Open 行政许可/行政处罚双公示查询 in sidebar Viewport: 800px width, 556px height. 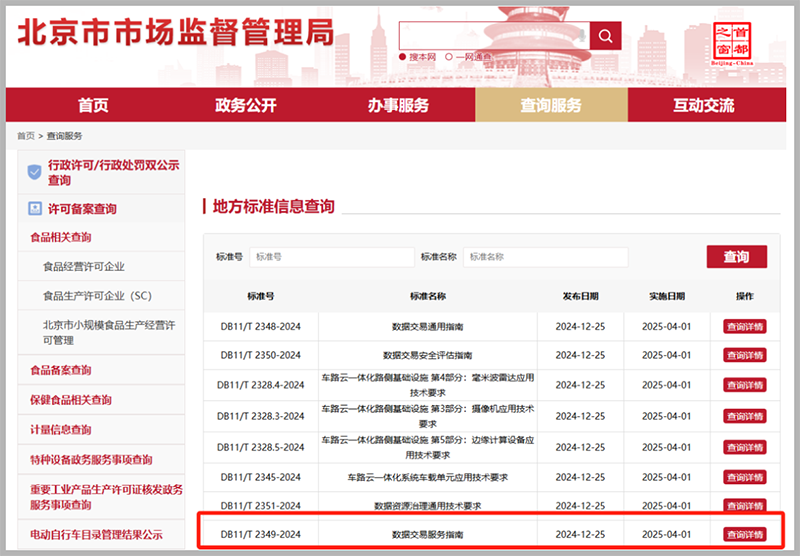coord(113,172)
